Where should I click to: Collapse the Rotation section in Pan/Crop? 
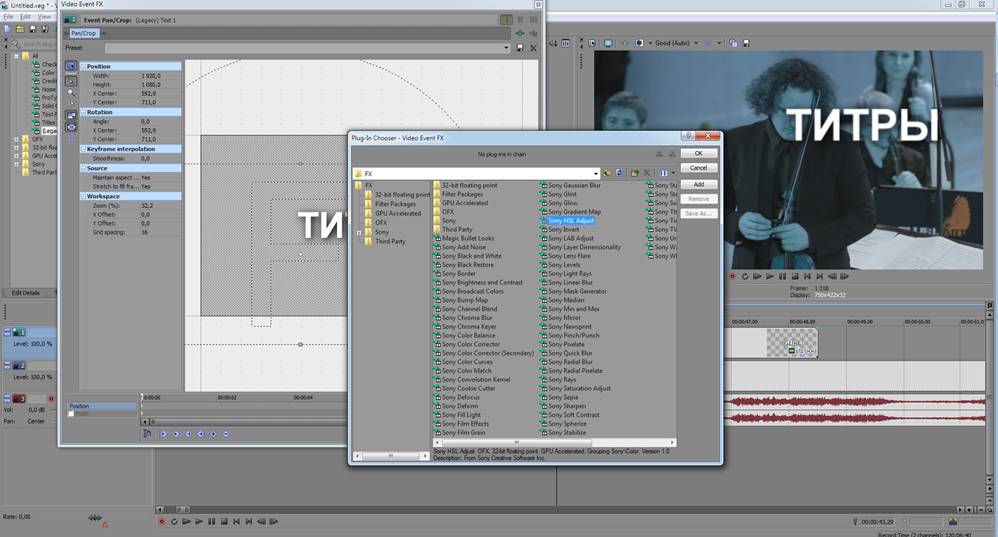click(83, 112)
